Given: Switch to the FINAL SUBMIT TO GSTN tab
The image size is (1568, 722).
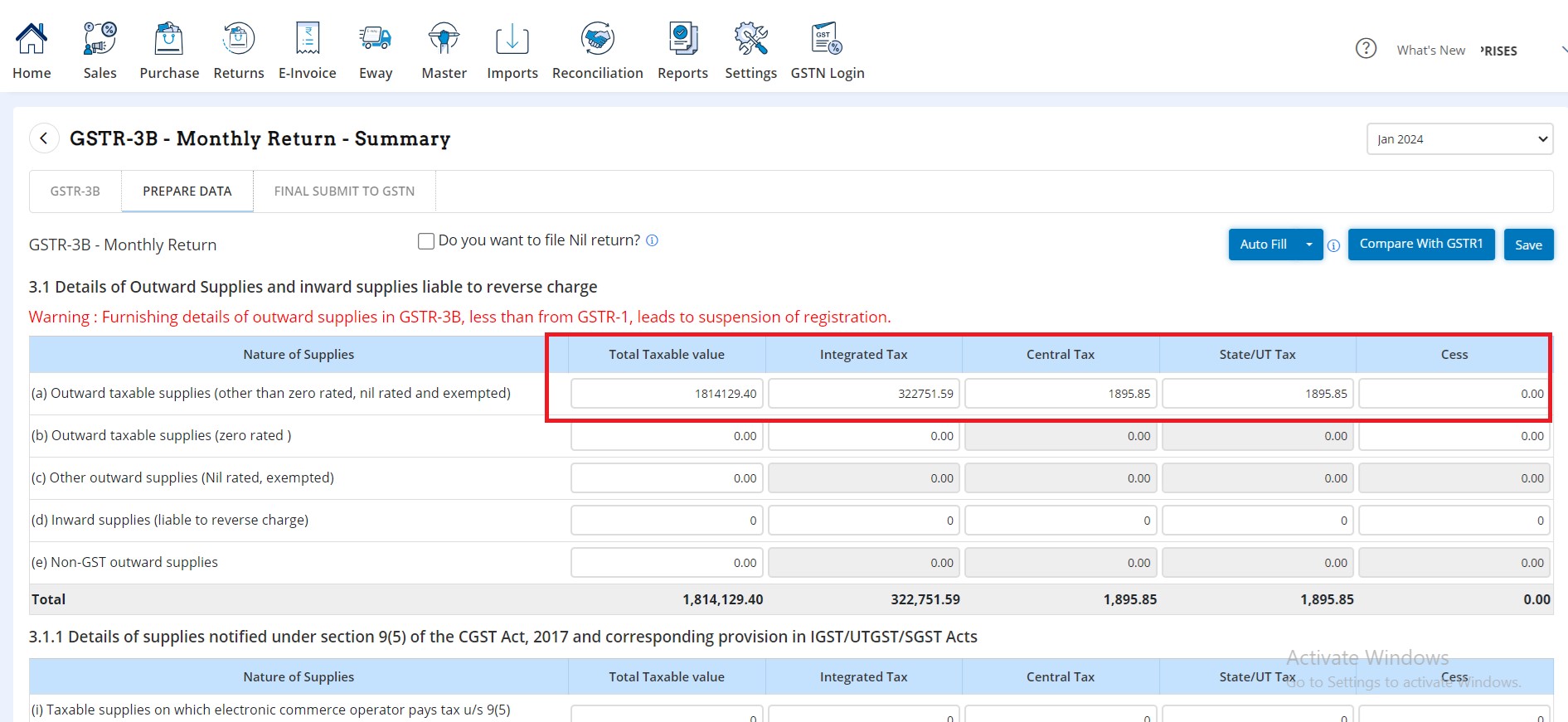Looking at the screenshot, I should coord(344,191).
